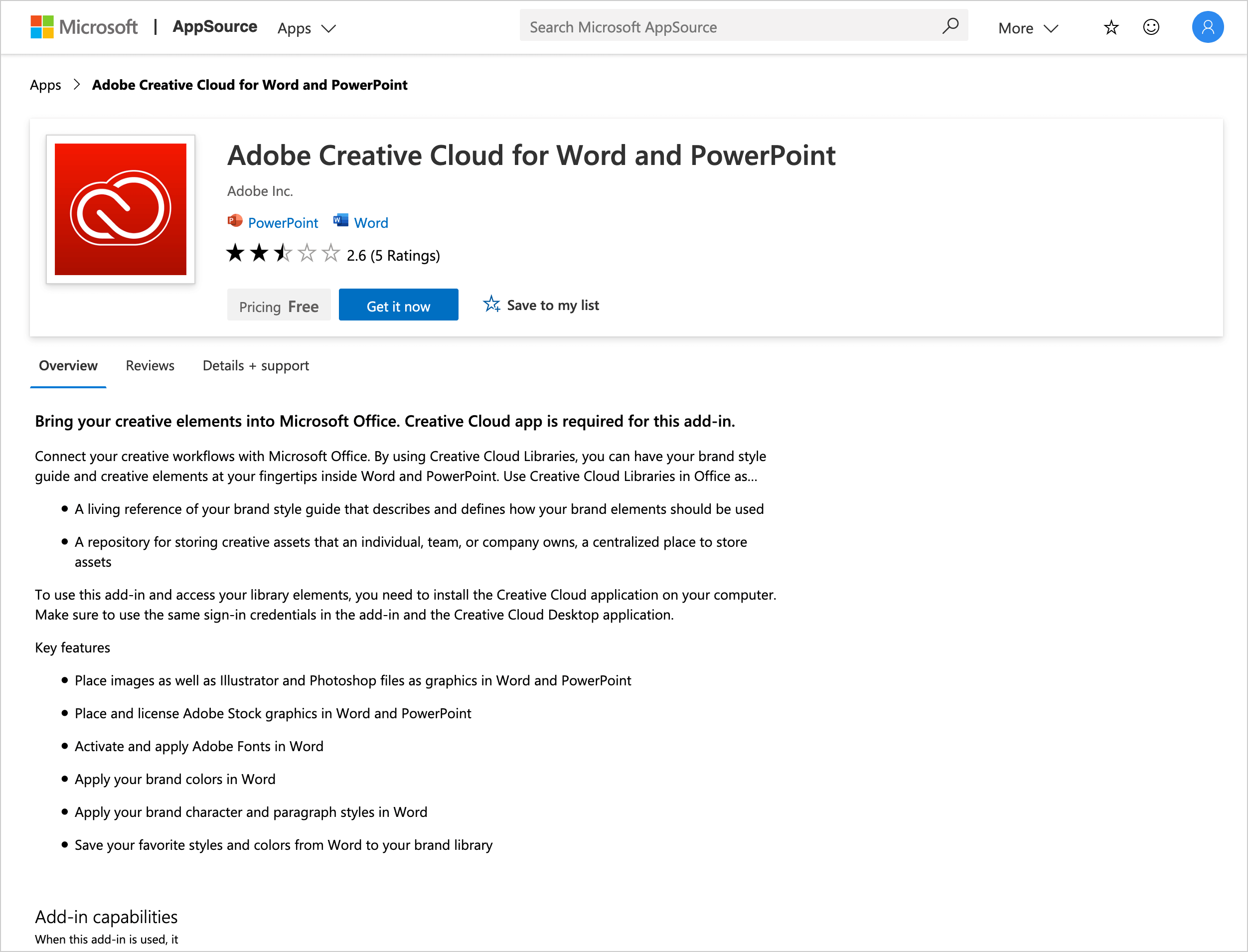Open the Word product link

click(371, 223)
